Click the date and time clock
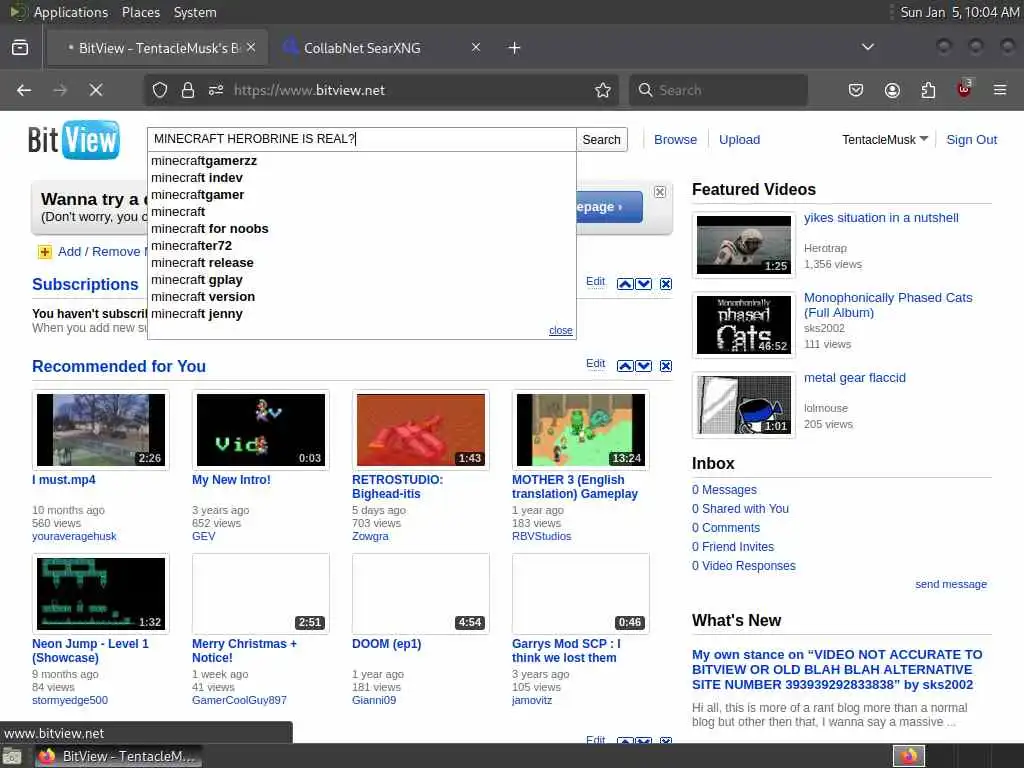 (x=959, y=12)
